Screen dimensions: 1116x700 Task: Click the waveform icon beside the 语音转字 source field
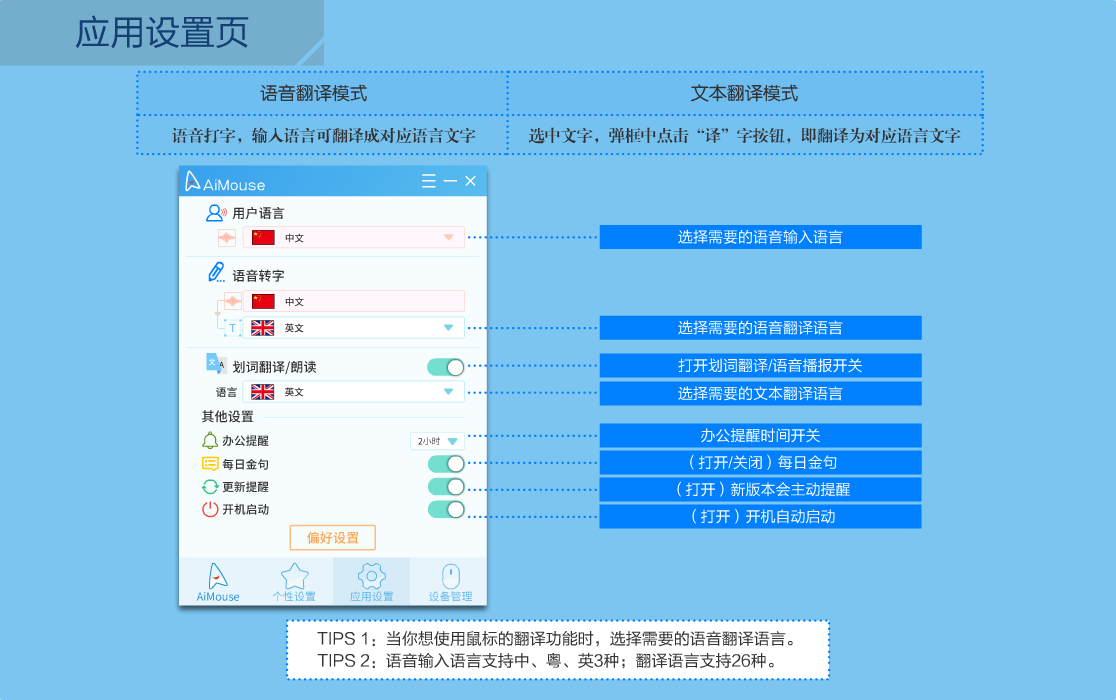click(233, 301)
